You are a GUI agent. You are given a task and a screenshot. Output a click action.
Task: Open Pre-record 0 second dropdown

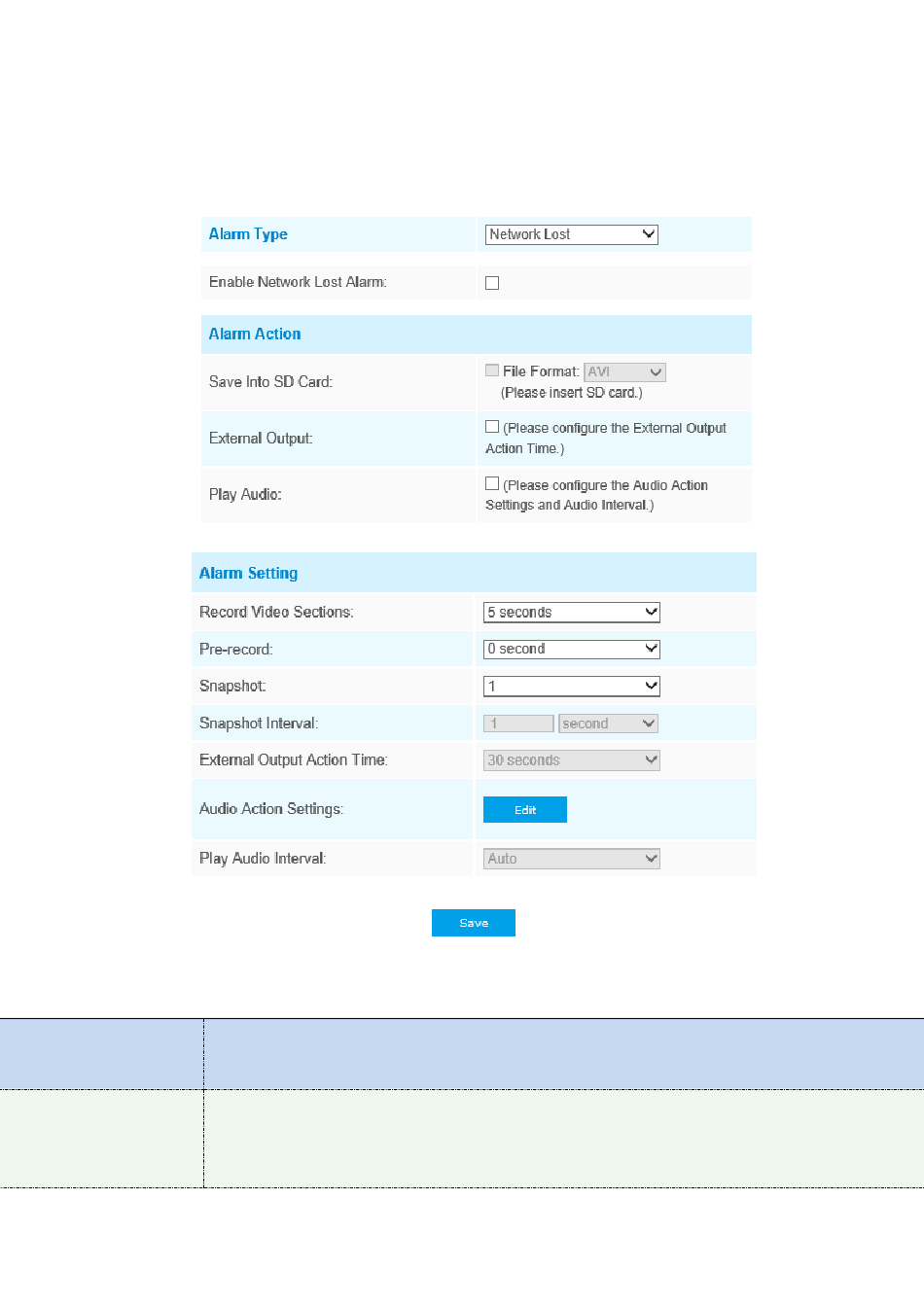(x=572, y=649)
